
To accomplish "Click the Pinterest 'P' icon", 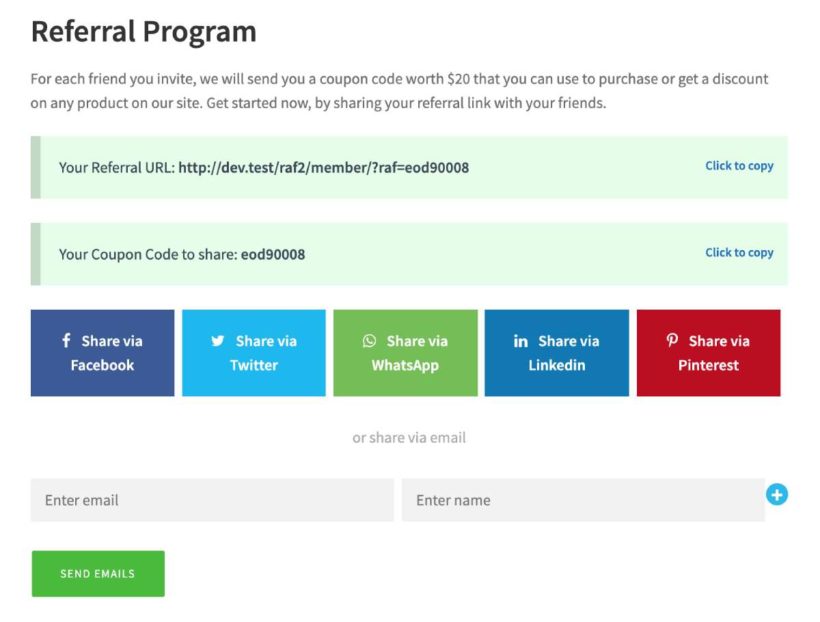I will pos(673,341).
